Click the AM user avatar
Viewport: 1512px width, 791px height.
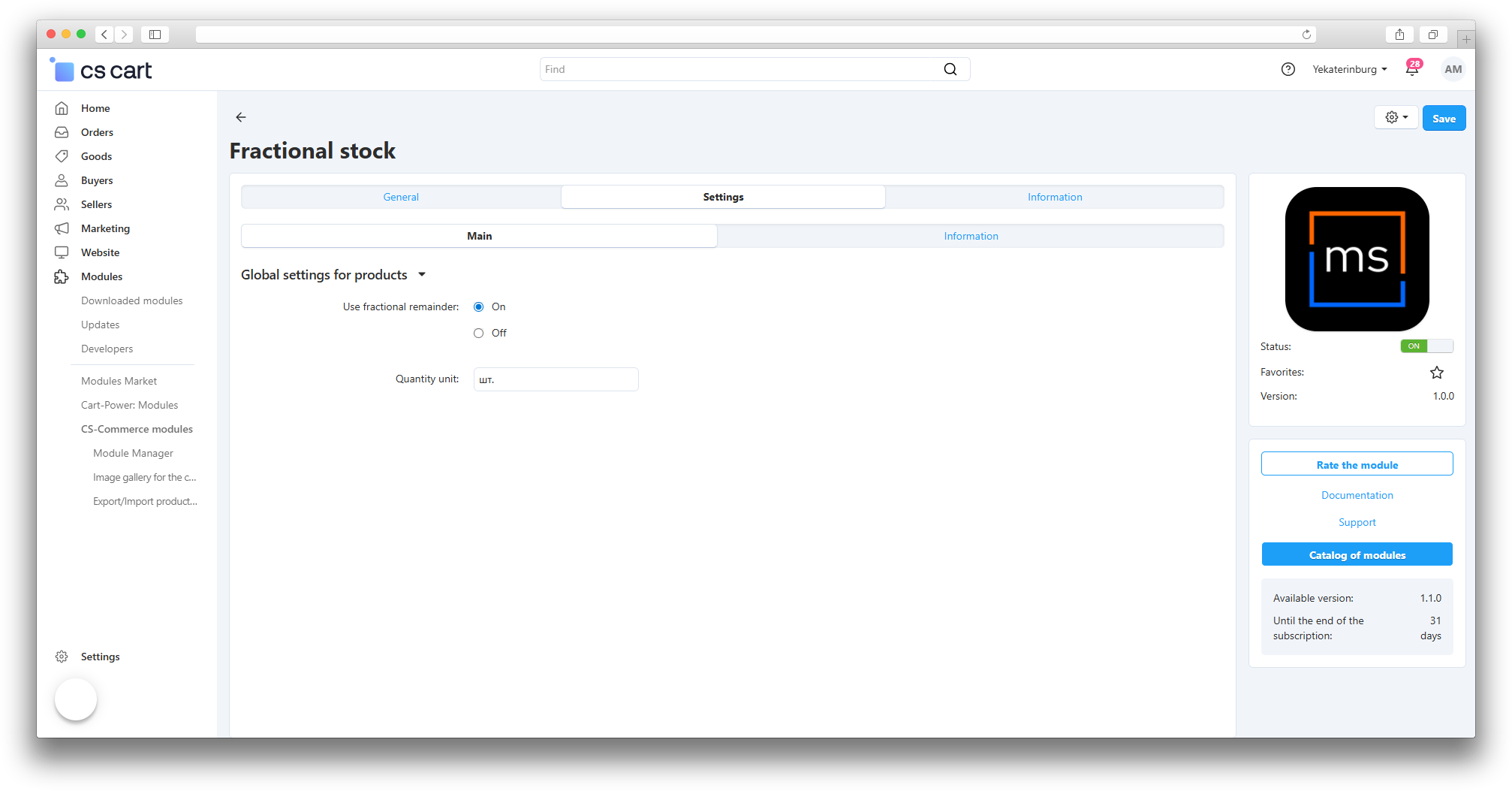(x=1453, y=70)
